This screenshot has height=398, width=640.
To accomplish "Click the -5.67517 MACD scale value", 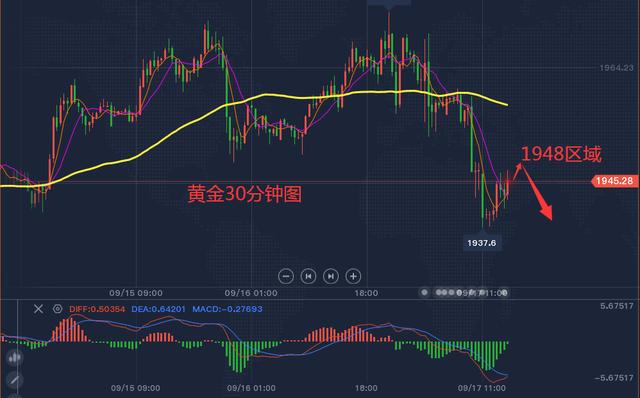I will [614, 378].
